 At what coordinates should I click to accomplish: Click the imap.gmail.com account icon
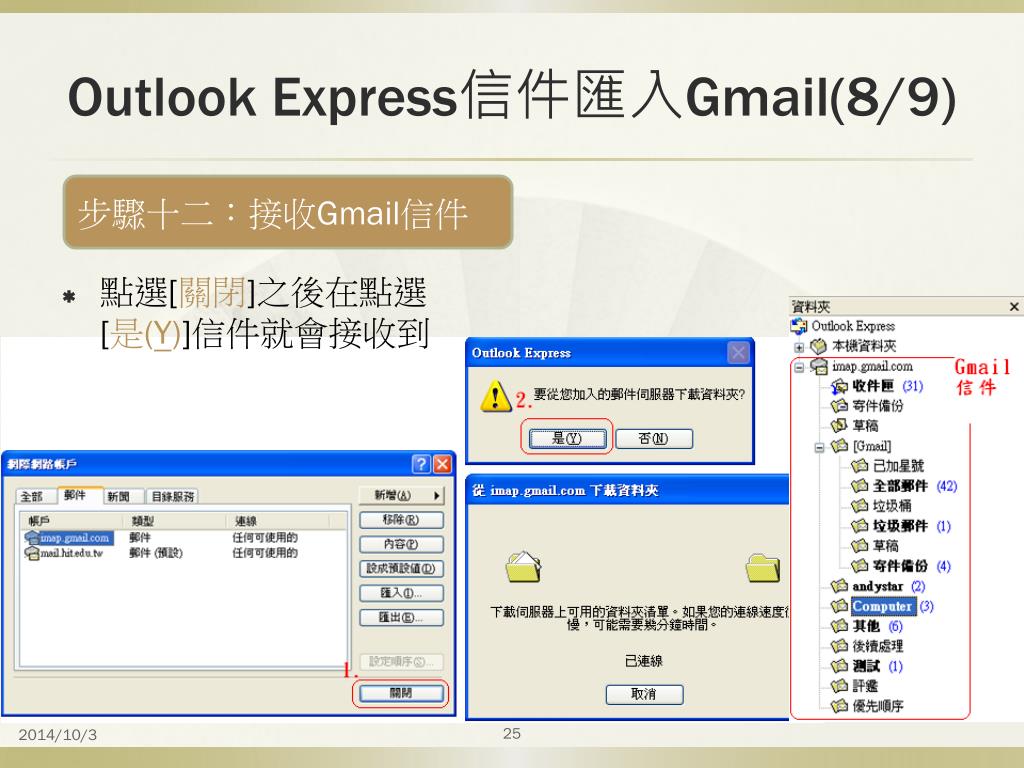pos(31,538)
